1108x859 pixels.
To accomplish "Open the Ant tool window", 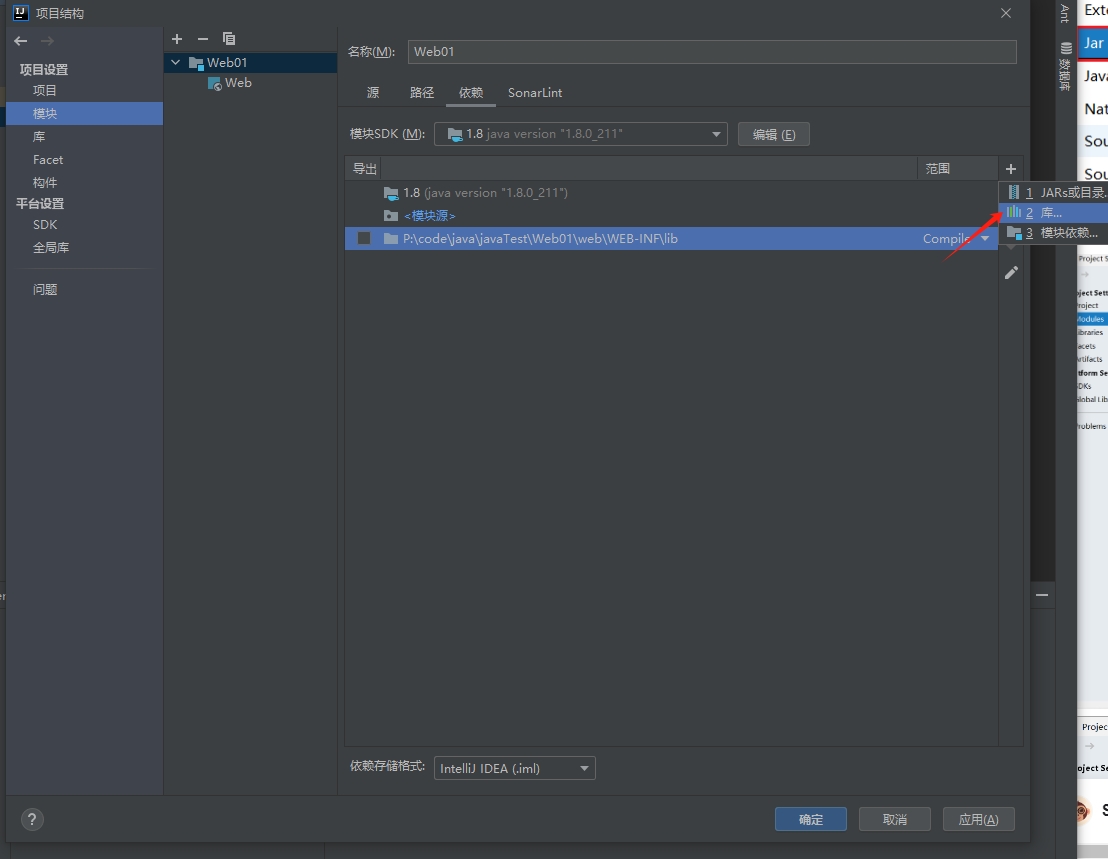I will pos(1065,13).
